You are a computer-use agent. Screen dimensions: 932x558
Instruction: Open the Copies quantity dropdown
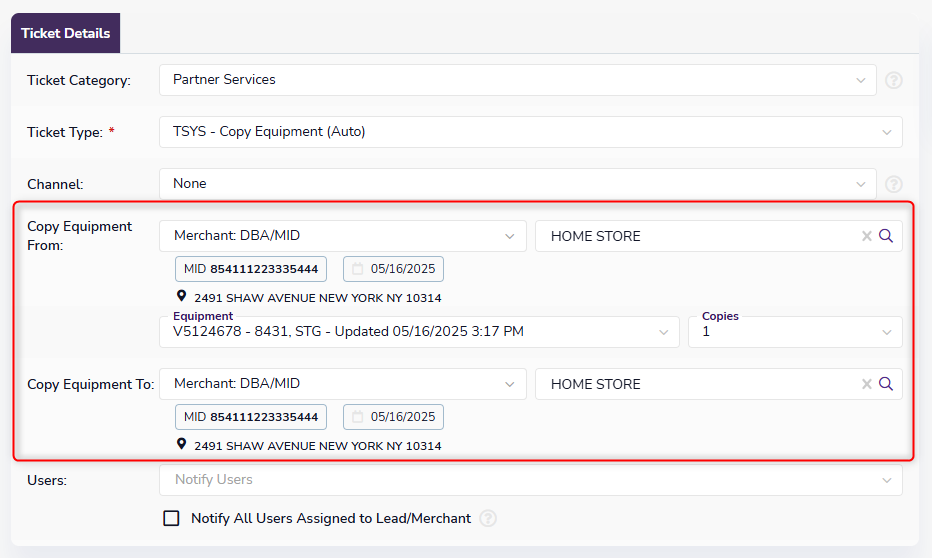[x=794, y=332]
